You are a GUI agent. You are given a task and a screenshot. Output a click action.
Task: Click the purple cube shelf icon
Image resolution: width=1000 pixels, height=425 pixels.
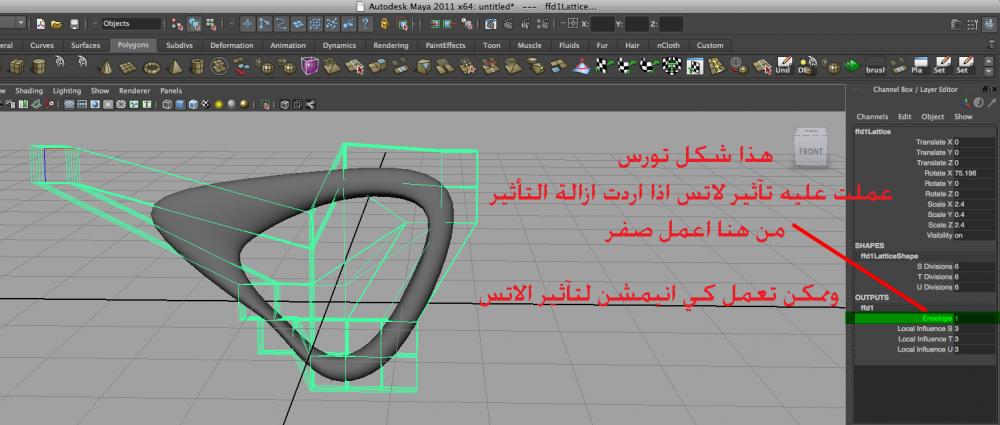(x=310, y=66)
